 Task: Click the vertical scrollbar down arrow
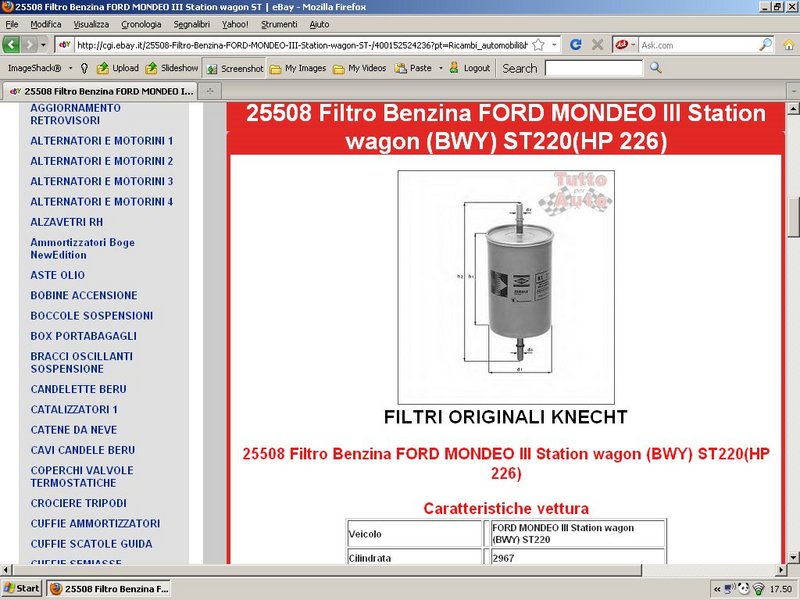point(793,557)
